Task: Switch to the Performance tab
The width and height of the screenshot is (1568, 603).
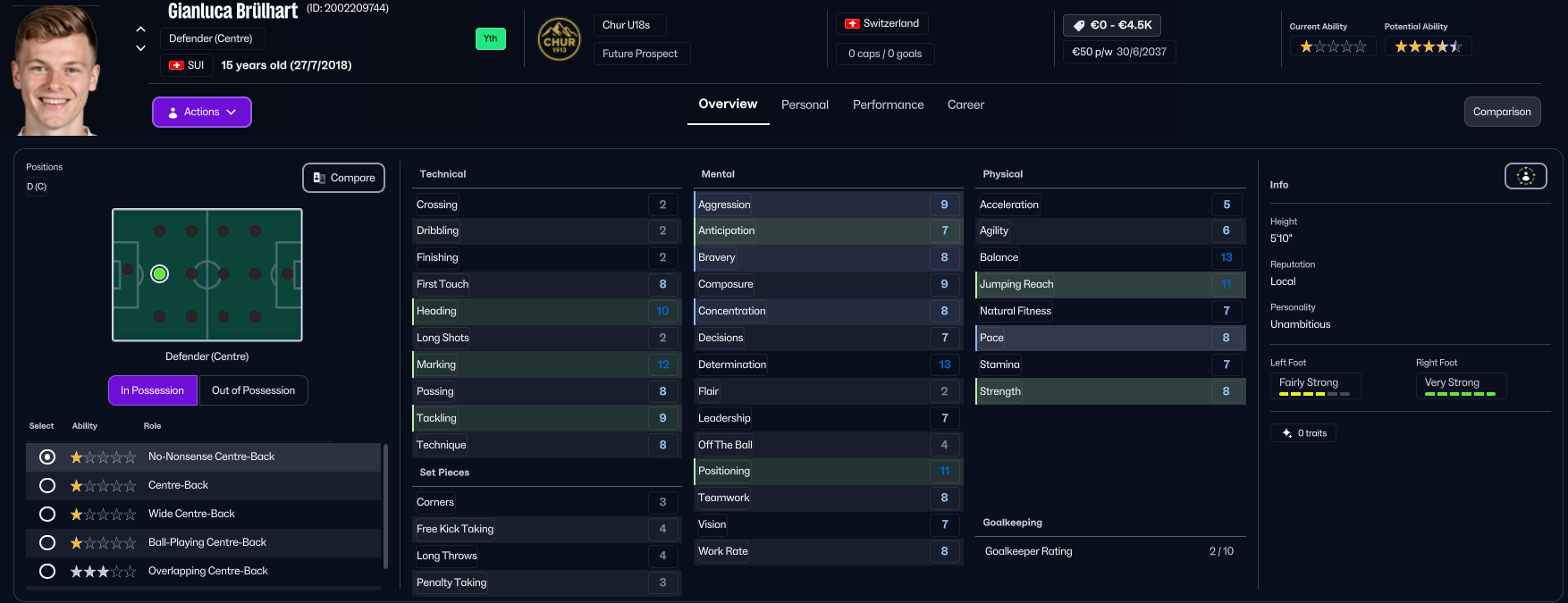Action: (888, 105)
